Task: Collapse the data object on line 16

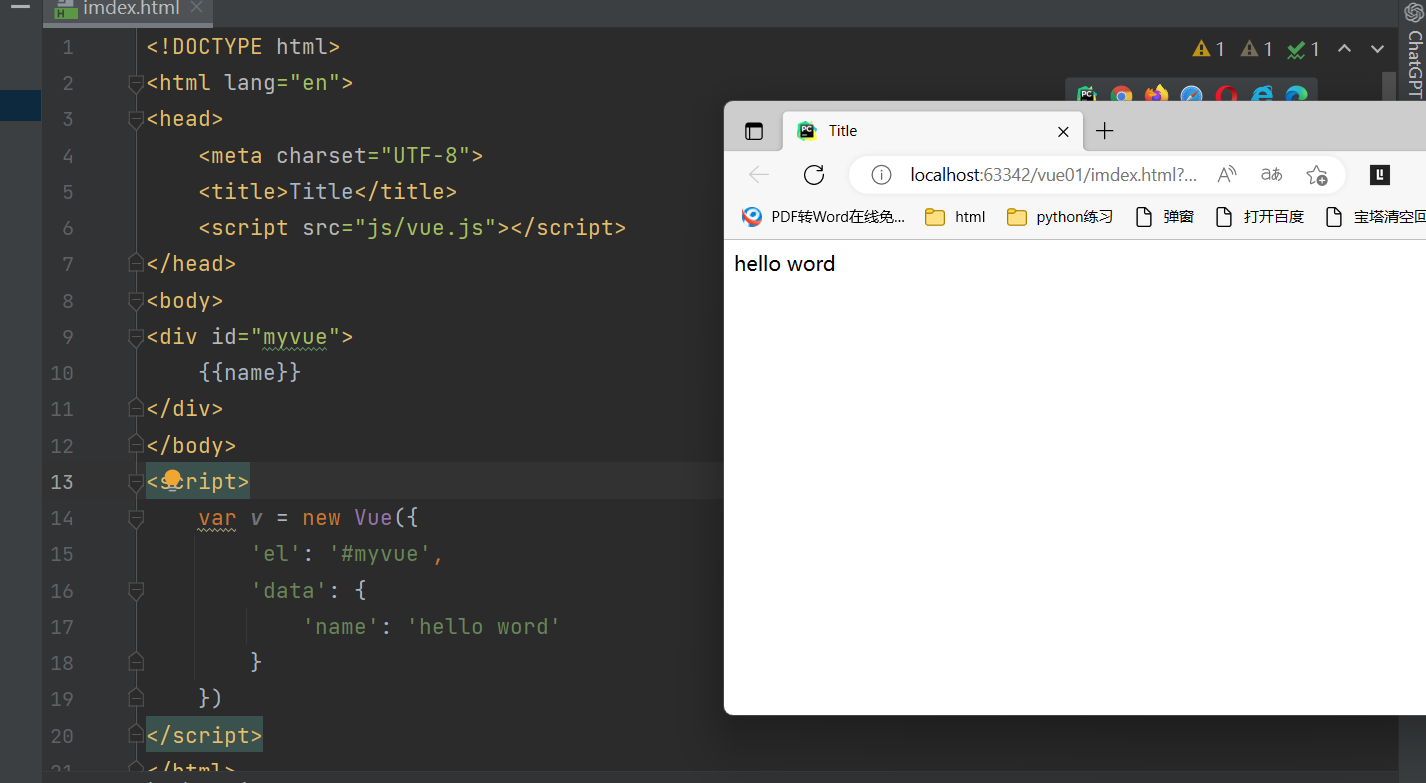Action: click(x=136, y=591)
